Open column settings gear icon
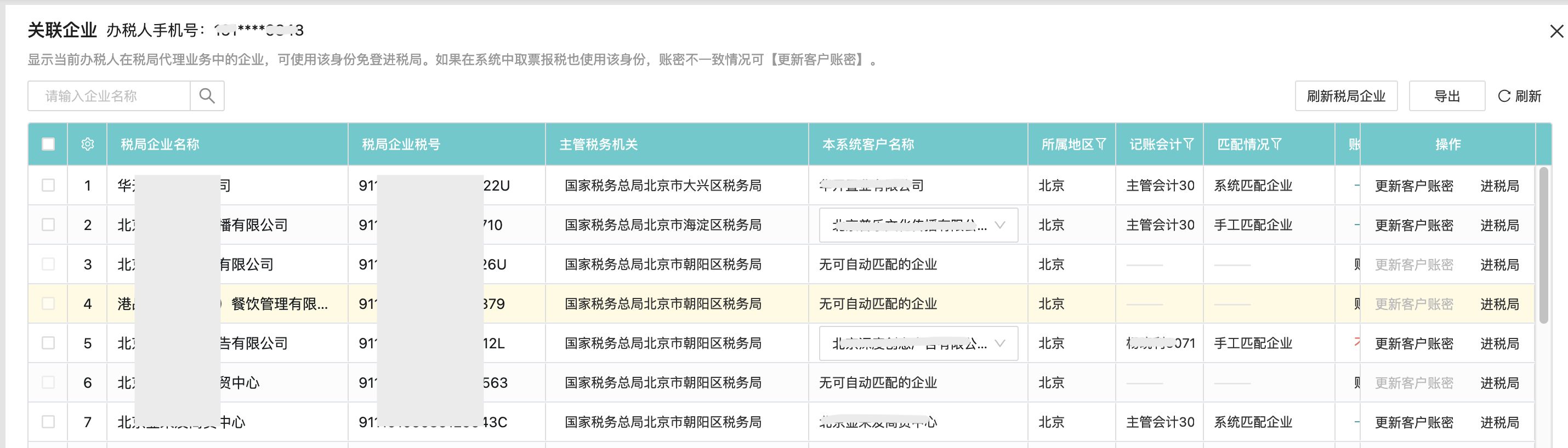1568x448 pixels. point(88,144)
